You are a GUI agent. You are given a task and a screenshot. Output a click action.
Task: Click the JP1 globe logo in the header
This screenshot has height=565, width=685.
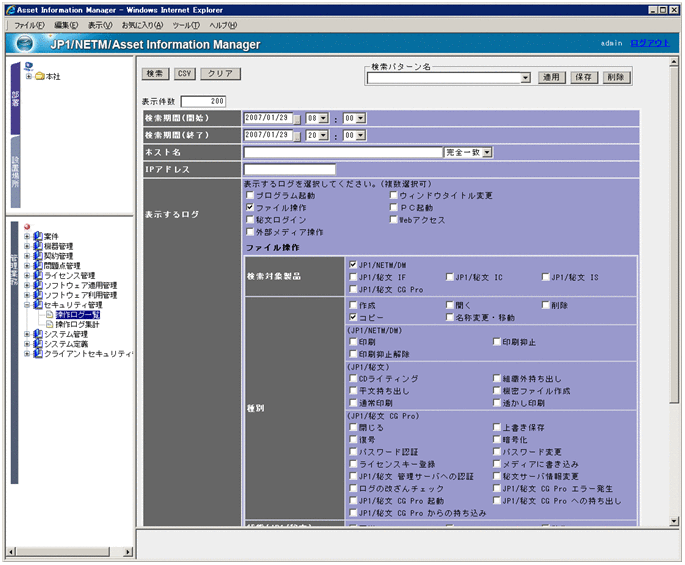tap(24, 44)
